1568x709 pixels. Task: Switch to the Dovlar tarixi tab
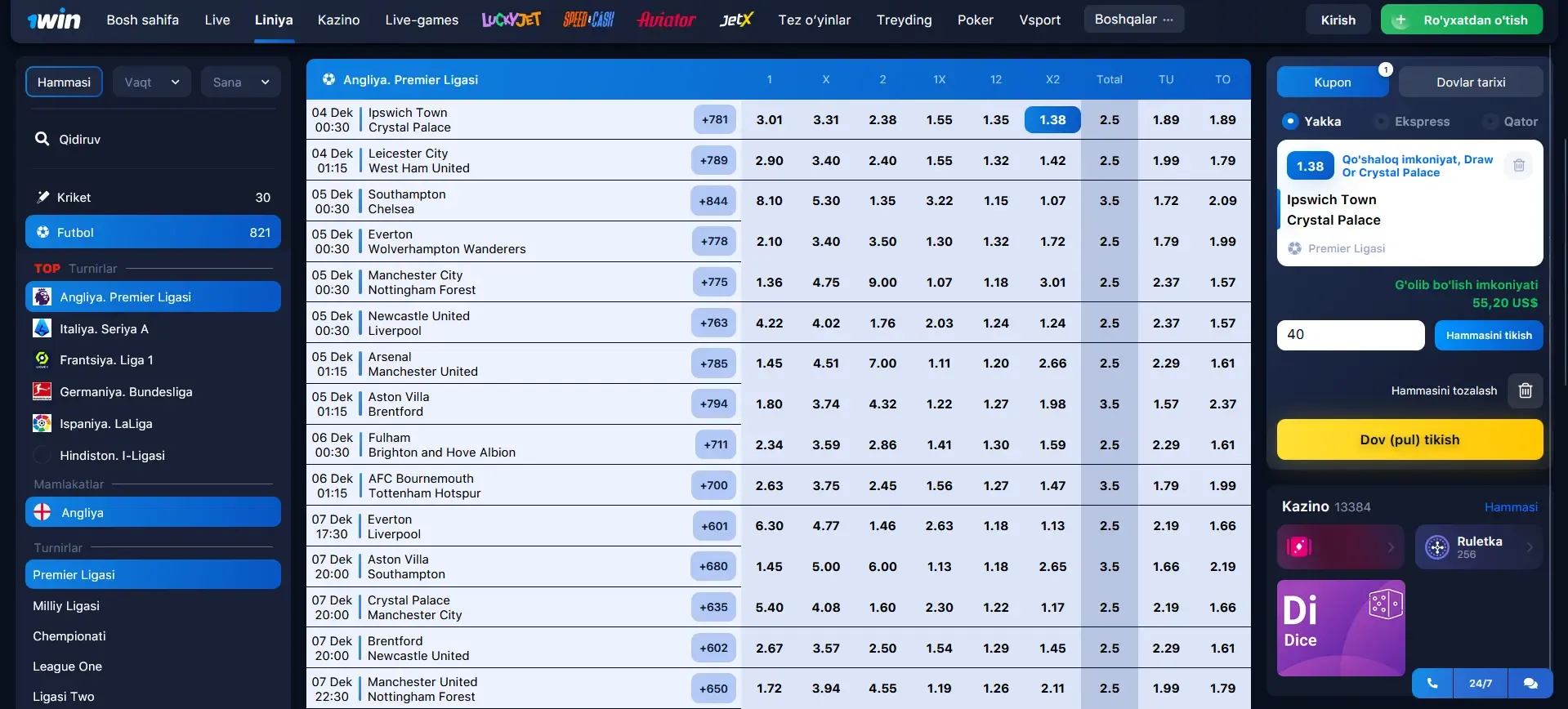tap(1470, 82)
